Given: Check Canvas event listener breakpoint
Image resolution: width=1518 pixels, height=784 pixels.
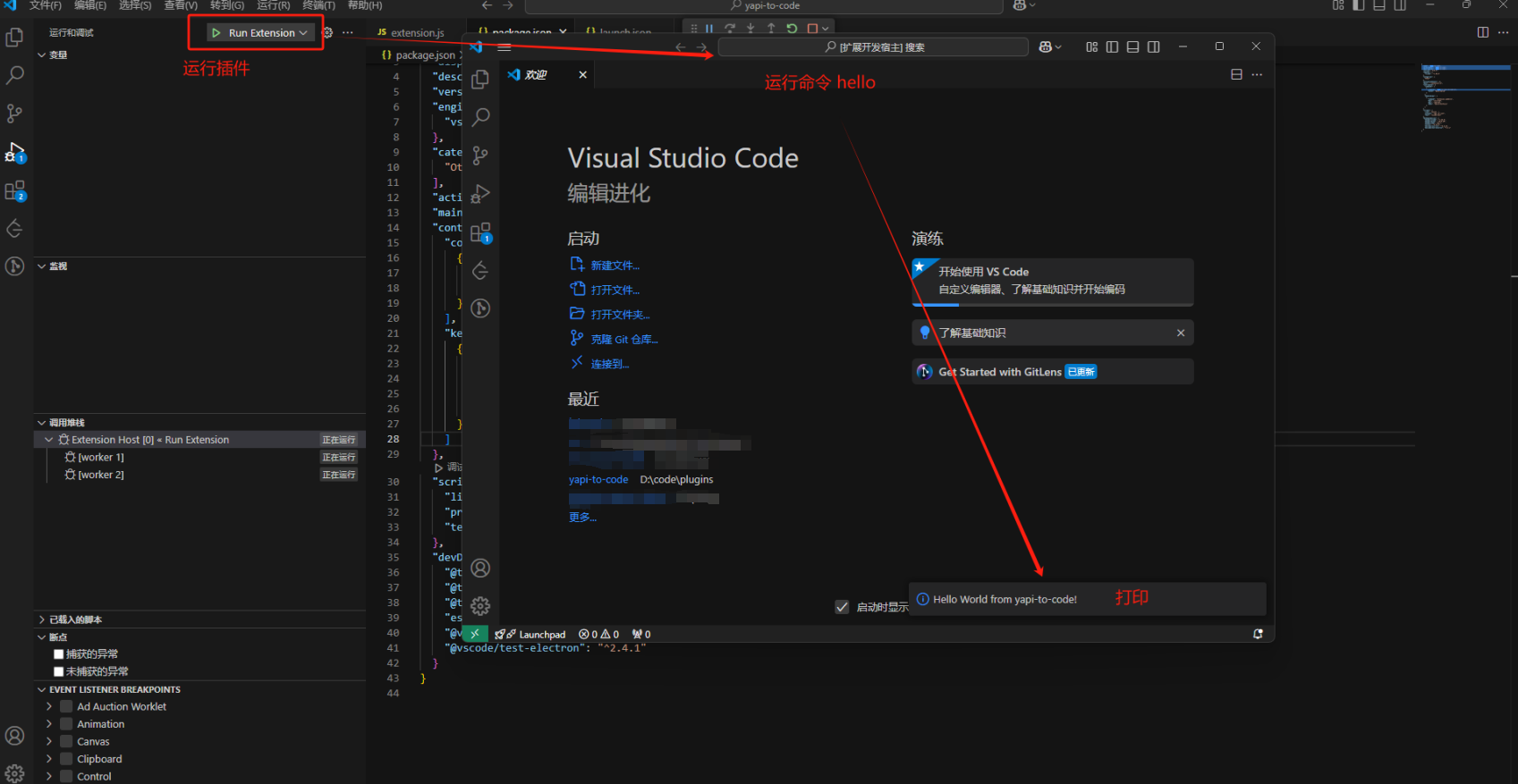Looking at the screenshot, I should [x=66, y=741].
